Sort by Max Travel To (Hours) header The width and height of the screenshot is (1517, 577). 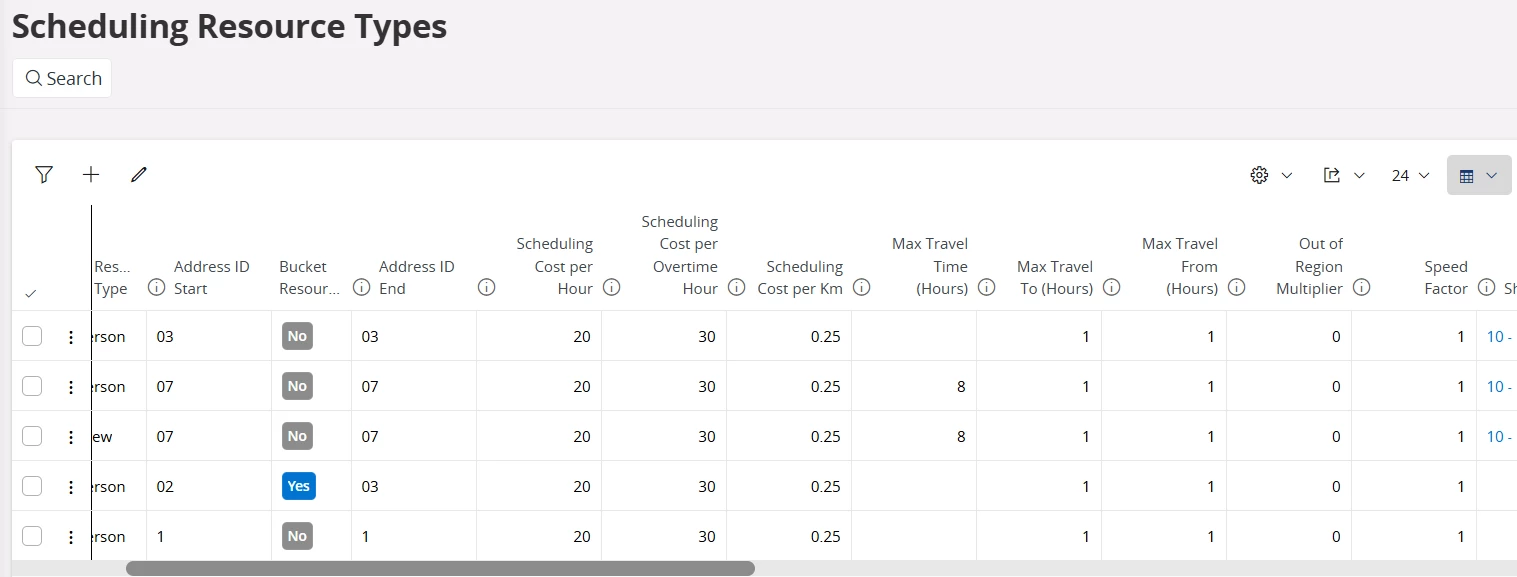(1054, 277)
